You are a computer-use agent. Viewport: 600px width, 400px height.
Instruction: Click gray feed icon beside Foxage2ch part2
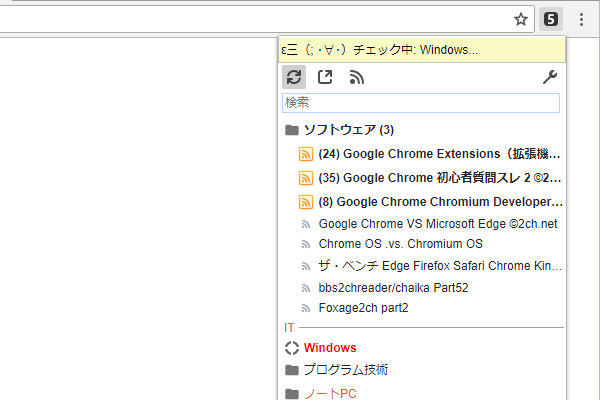[306, 308]
